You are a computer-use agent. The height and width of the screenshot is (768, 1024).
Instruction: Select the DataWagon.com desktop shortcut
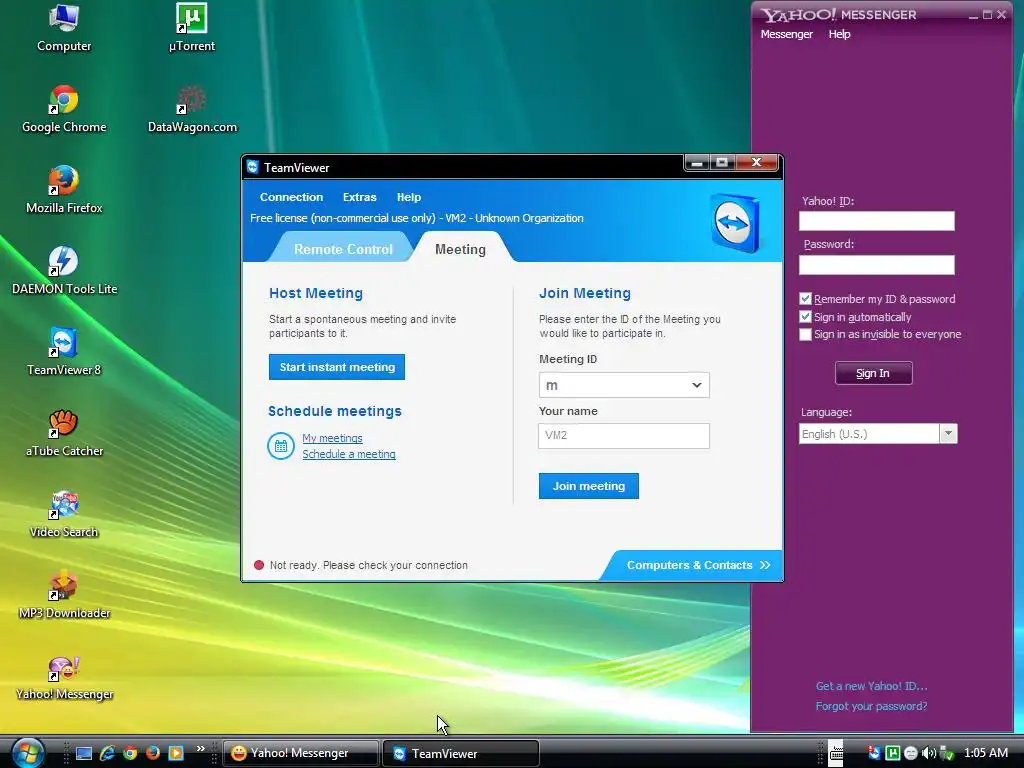pyautogui.click(x=192, y=109)
